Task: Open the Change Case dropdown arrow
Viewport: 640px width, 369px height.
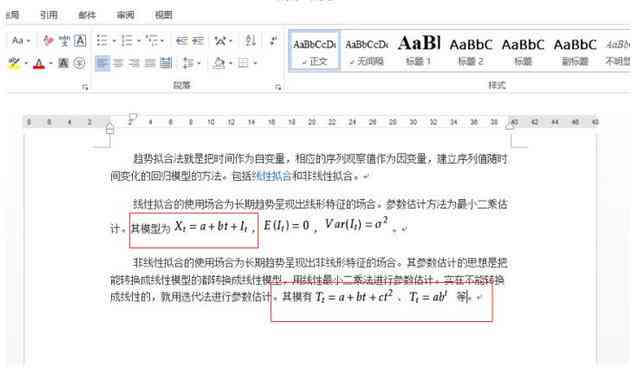Action: coord(28,41)
